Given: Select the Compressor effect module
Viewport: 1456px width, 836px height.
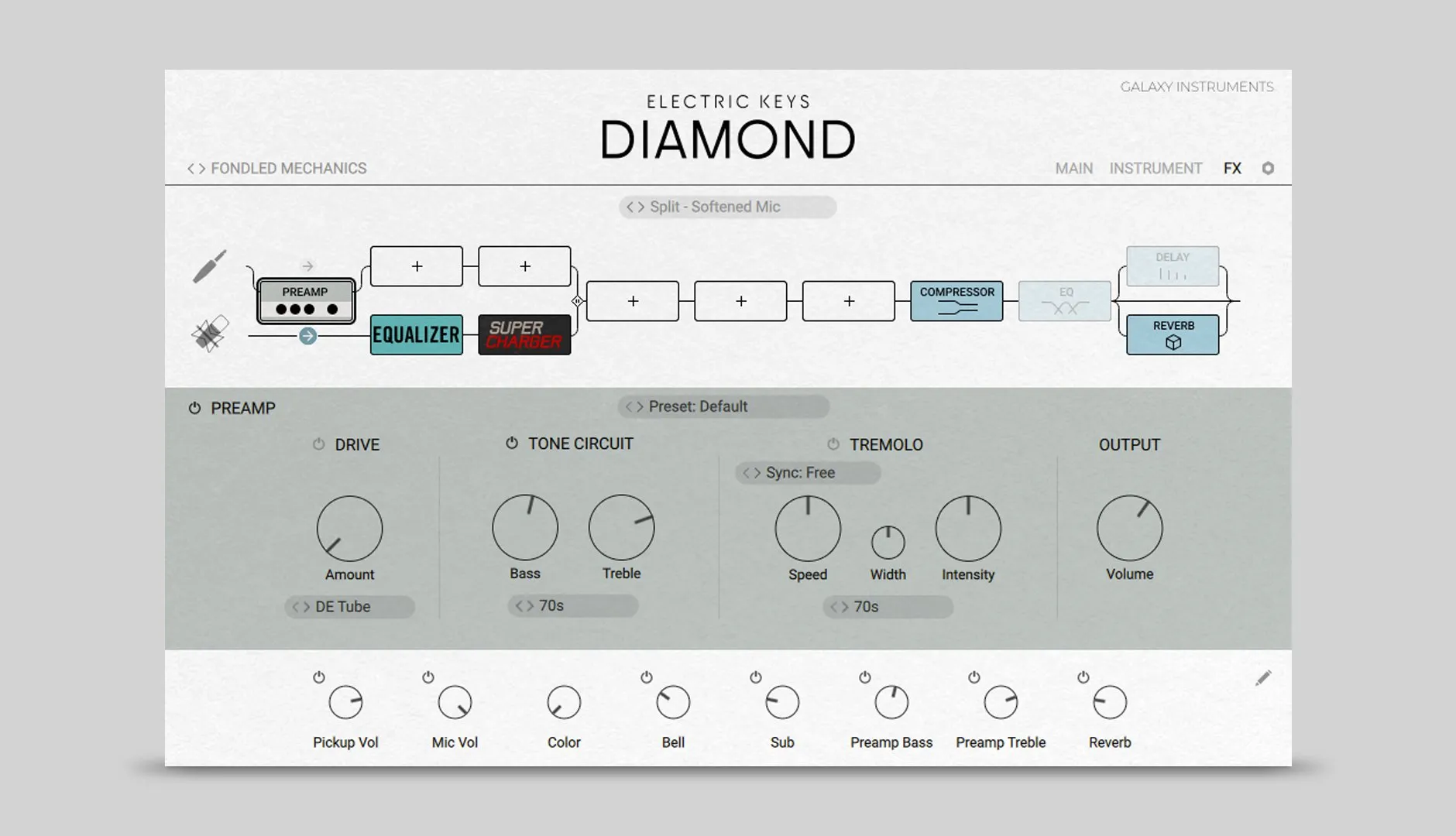Looking at the screenshot, I should 956,300.
